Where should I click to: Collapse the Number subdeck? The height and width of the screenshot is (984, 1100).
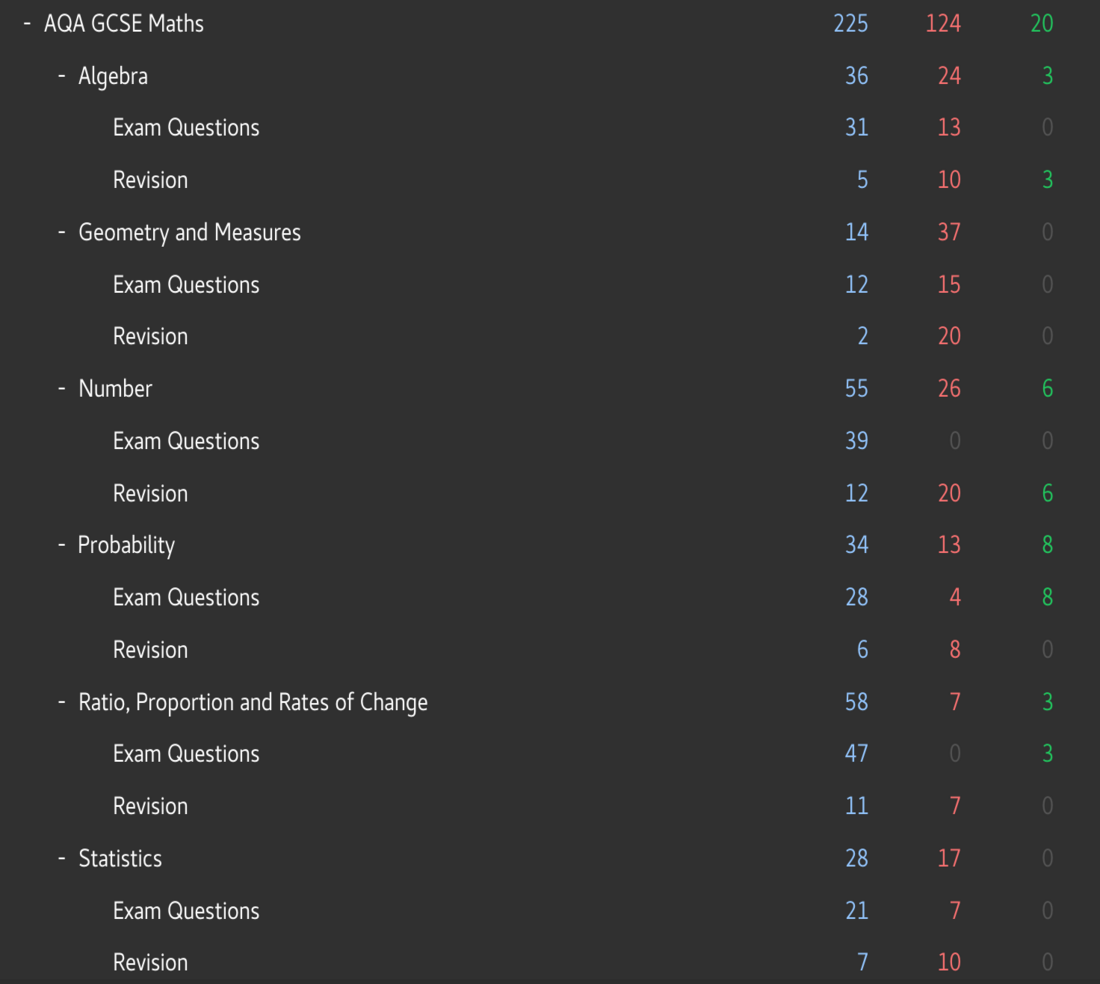coord(62,389)
